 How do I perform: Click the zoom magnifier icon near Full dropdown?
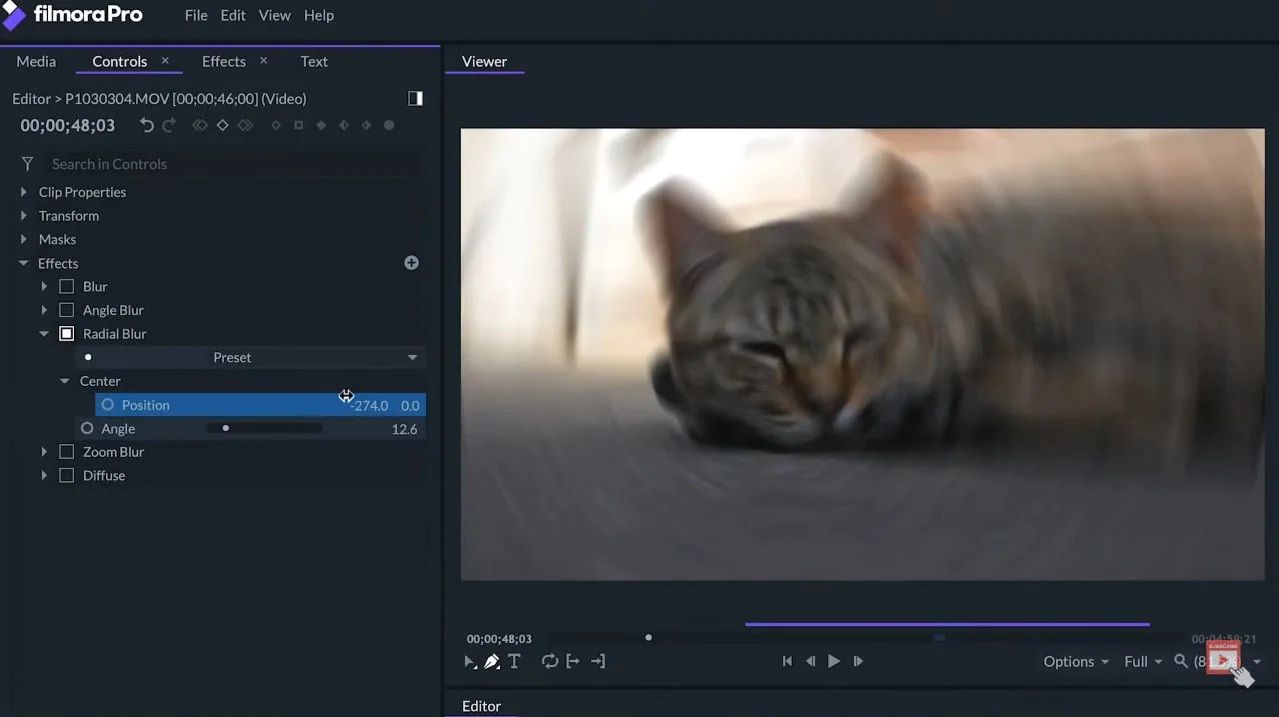point(1181,661)
